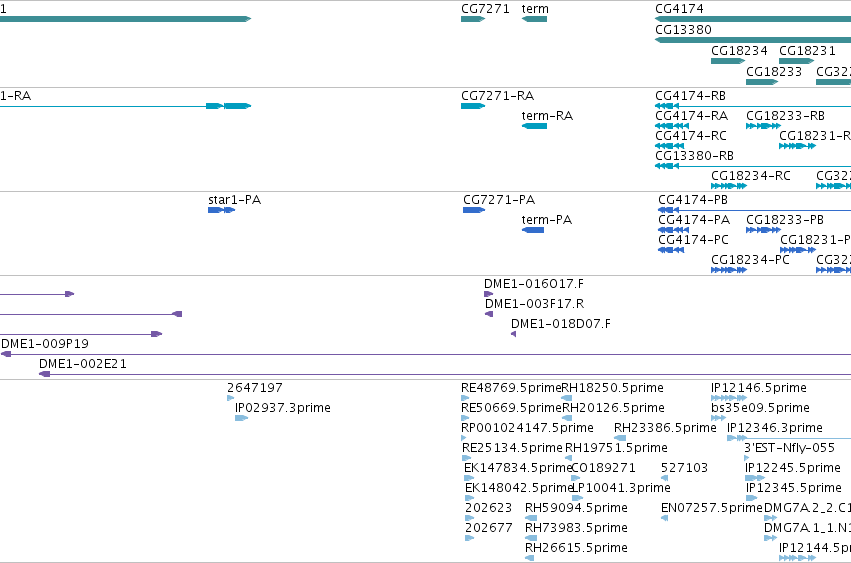Click the DME1-009P19 clone label
Image resolution: width=851 pixels, height=563 pixels.
[x=45, y=344]
